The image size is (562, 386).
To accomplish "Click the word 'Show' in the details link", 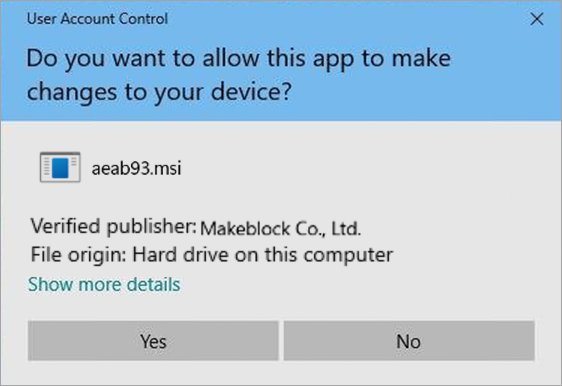I will (x=51, y=284).
